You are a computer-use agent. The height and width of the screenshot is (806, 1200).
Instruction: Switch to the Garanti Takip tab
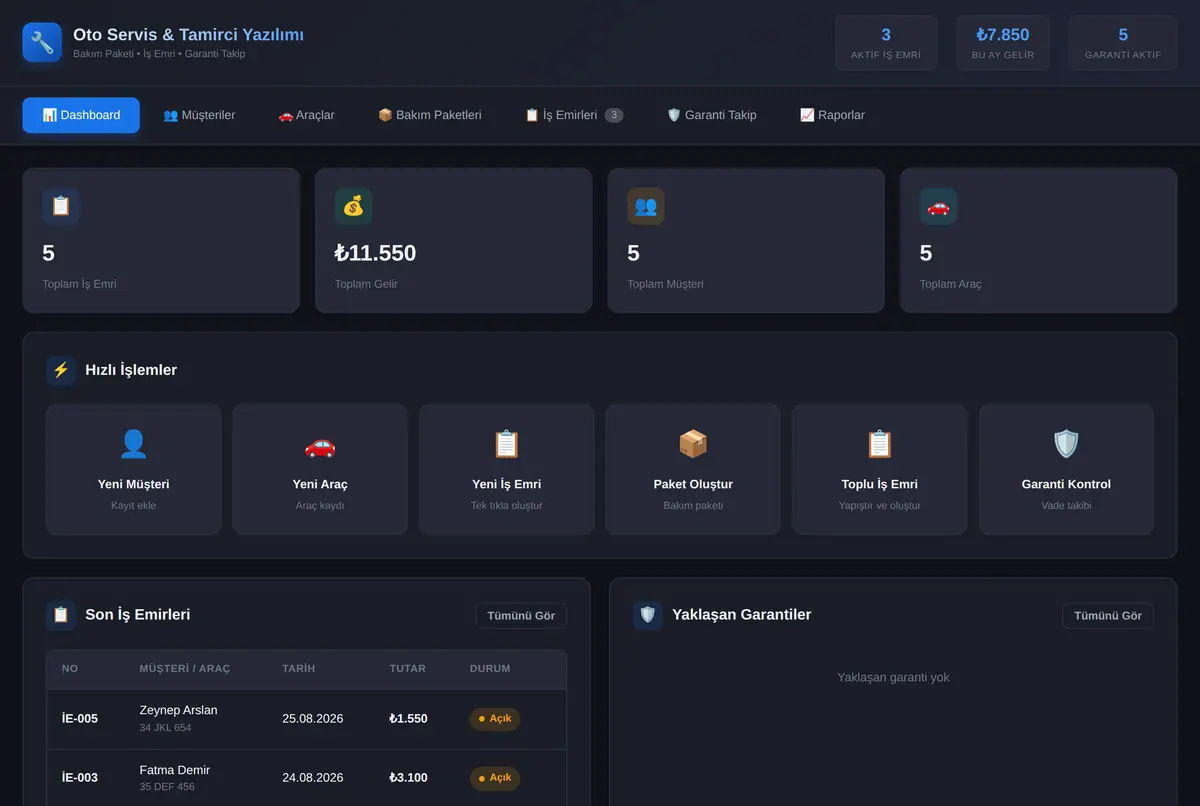tap(712, 115)
